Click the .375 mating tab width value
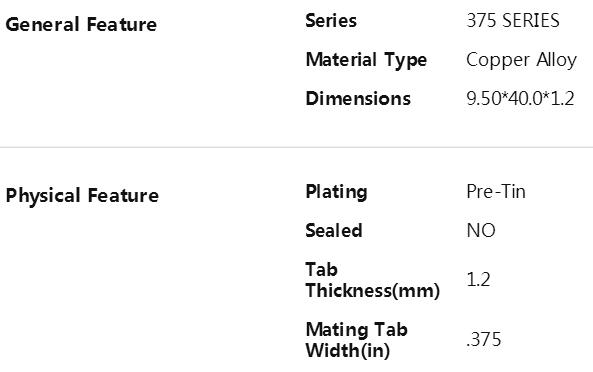 (x=484, y=339)
